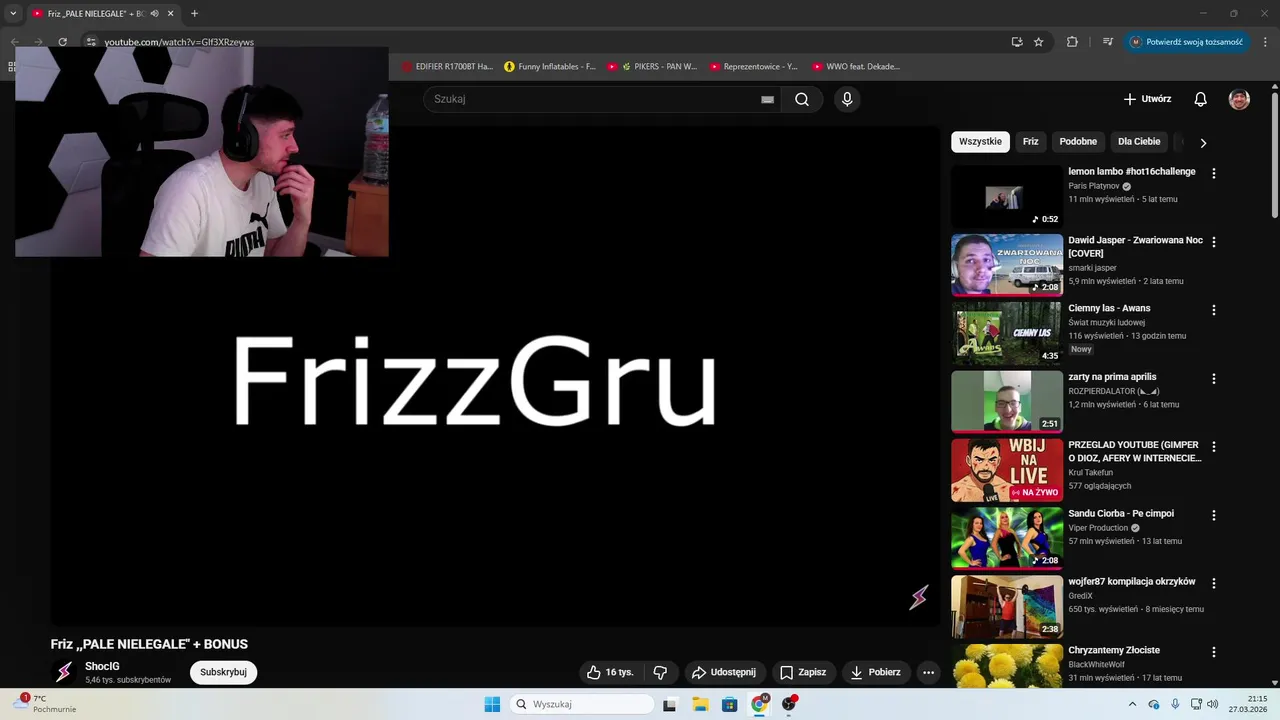Open EDIFIER R1700BT bookmark
This screenshot has width=1280, height=720.
pos(447,67)
